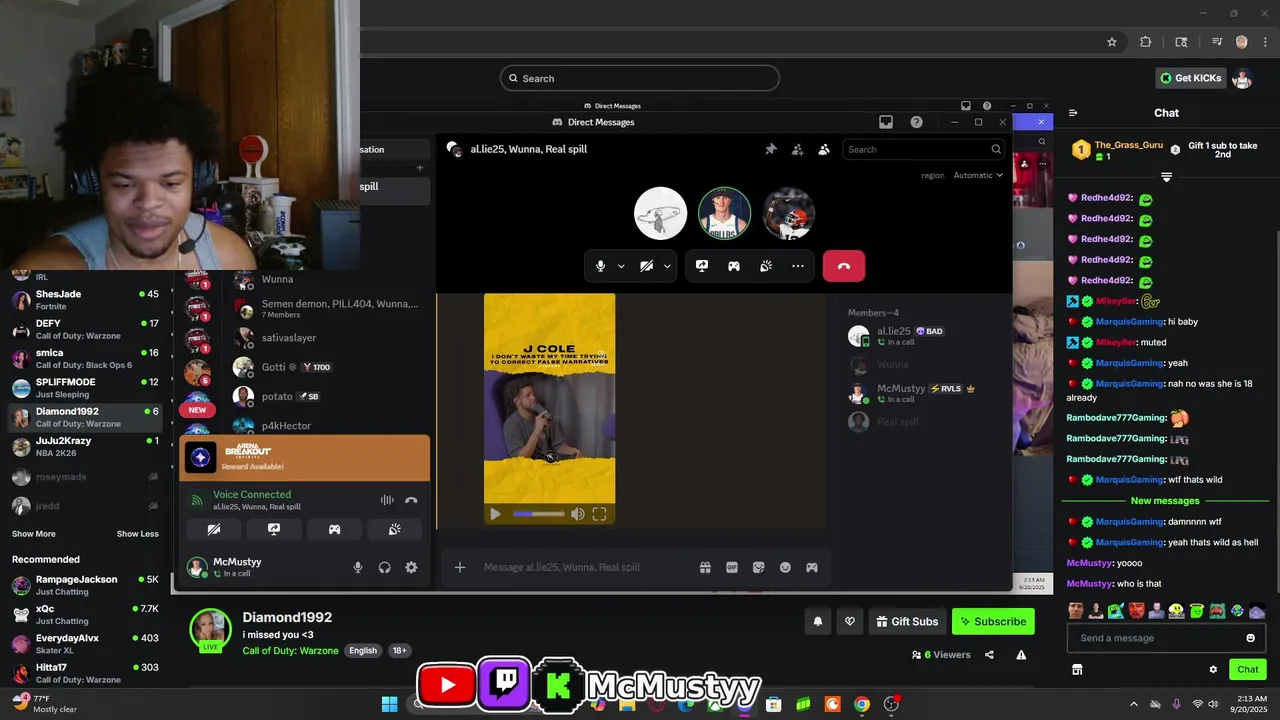This screenshot has width=1280, height=720.
Task: Send a gift from message bar
Action: point(705,567)
